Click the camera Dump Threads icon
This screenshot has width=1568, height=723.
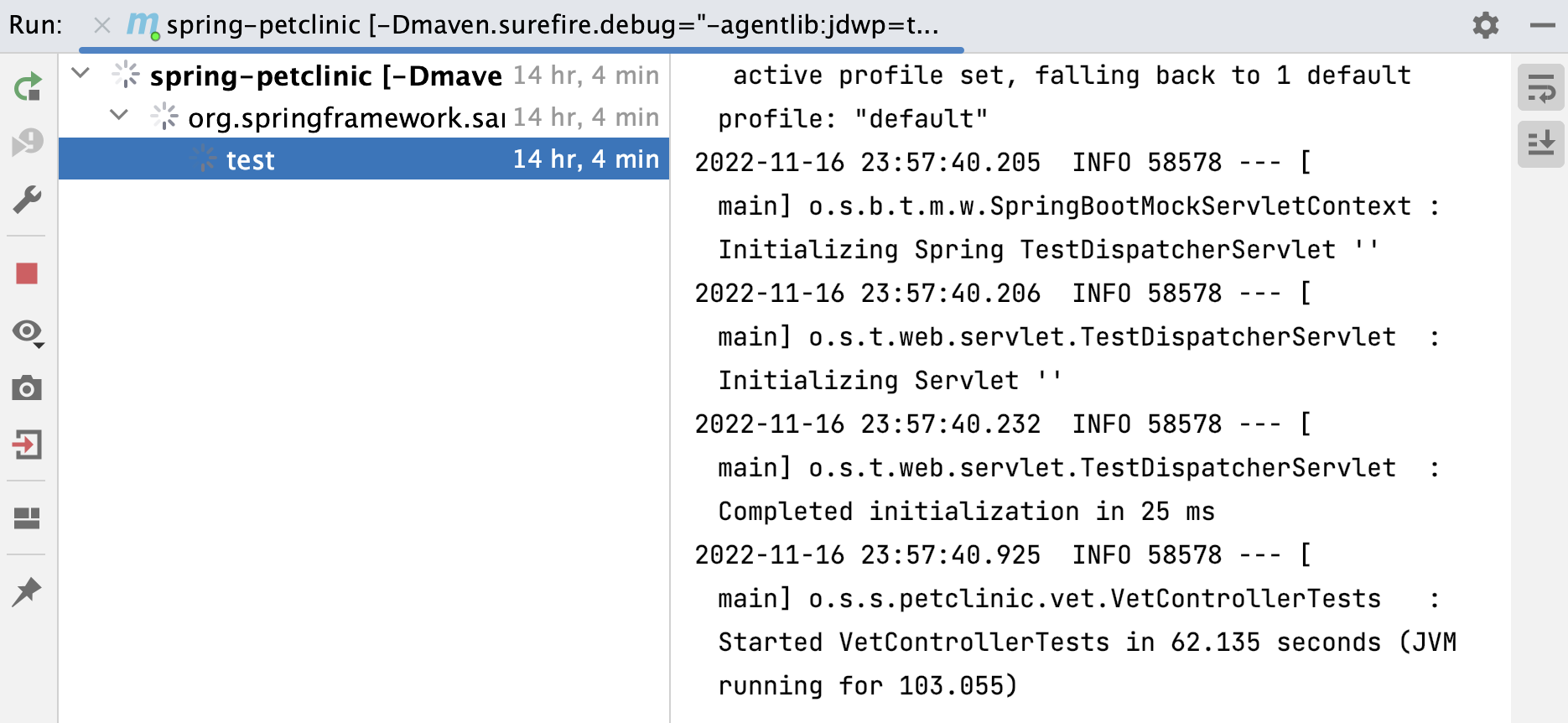(x=28, y=388)
